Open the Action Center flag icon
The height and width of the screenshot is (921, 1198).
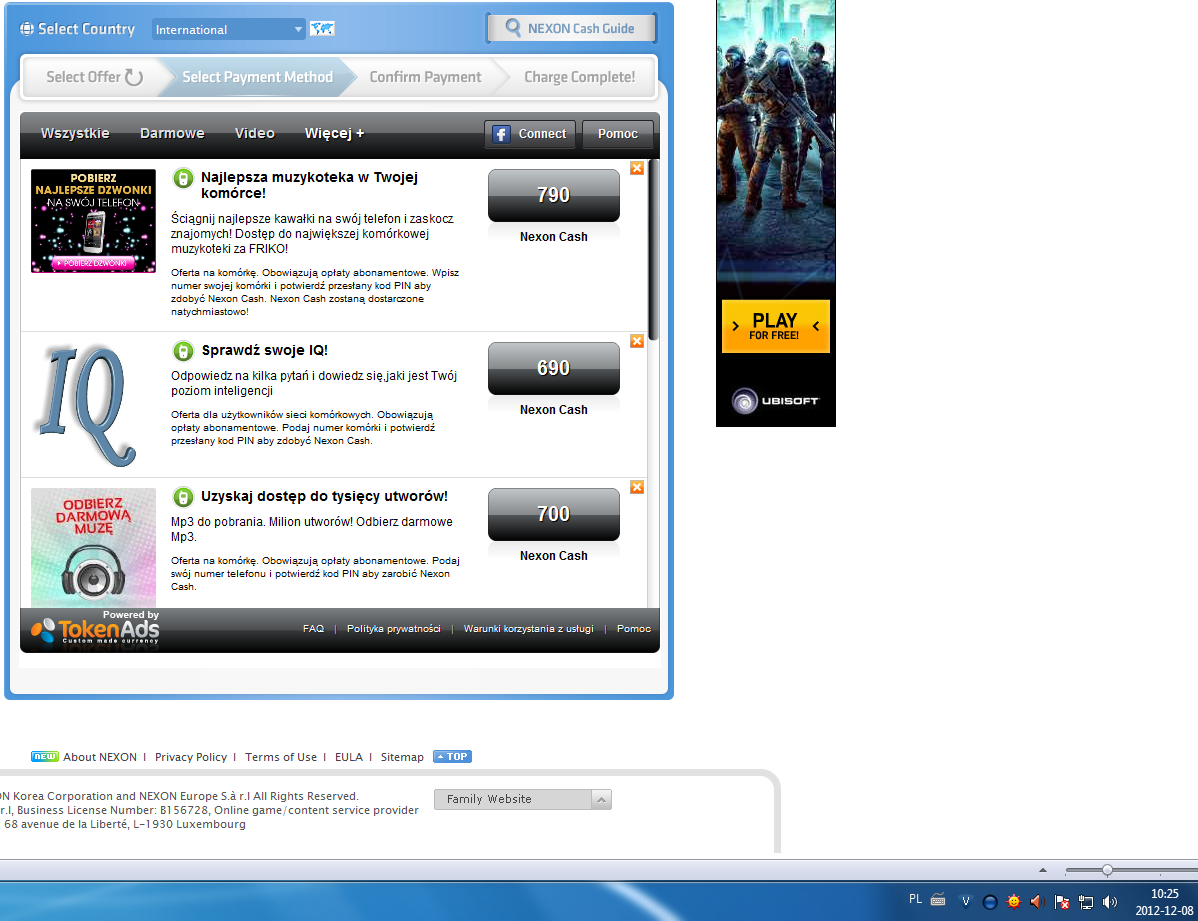pos(1061,902)
